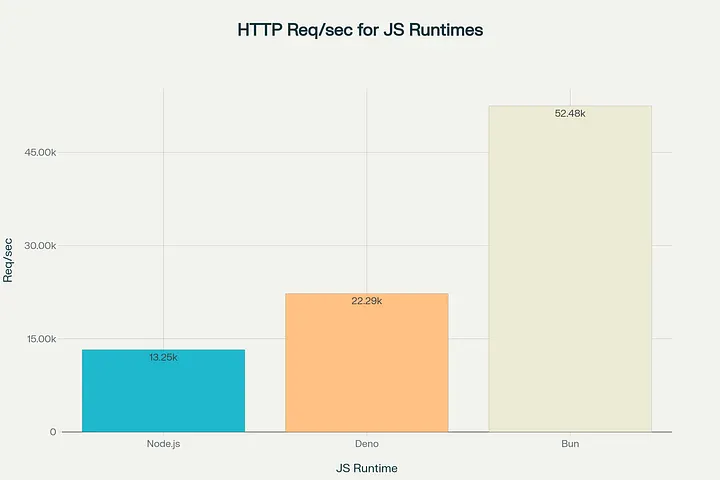This screenshot has width=720, height=480.
Task: Click the chart title 'HTTP Req/sec for JS Runtimes'
Action: coord(360,30)
